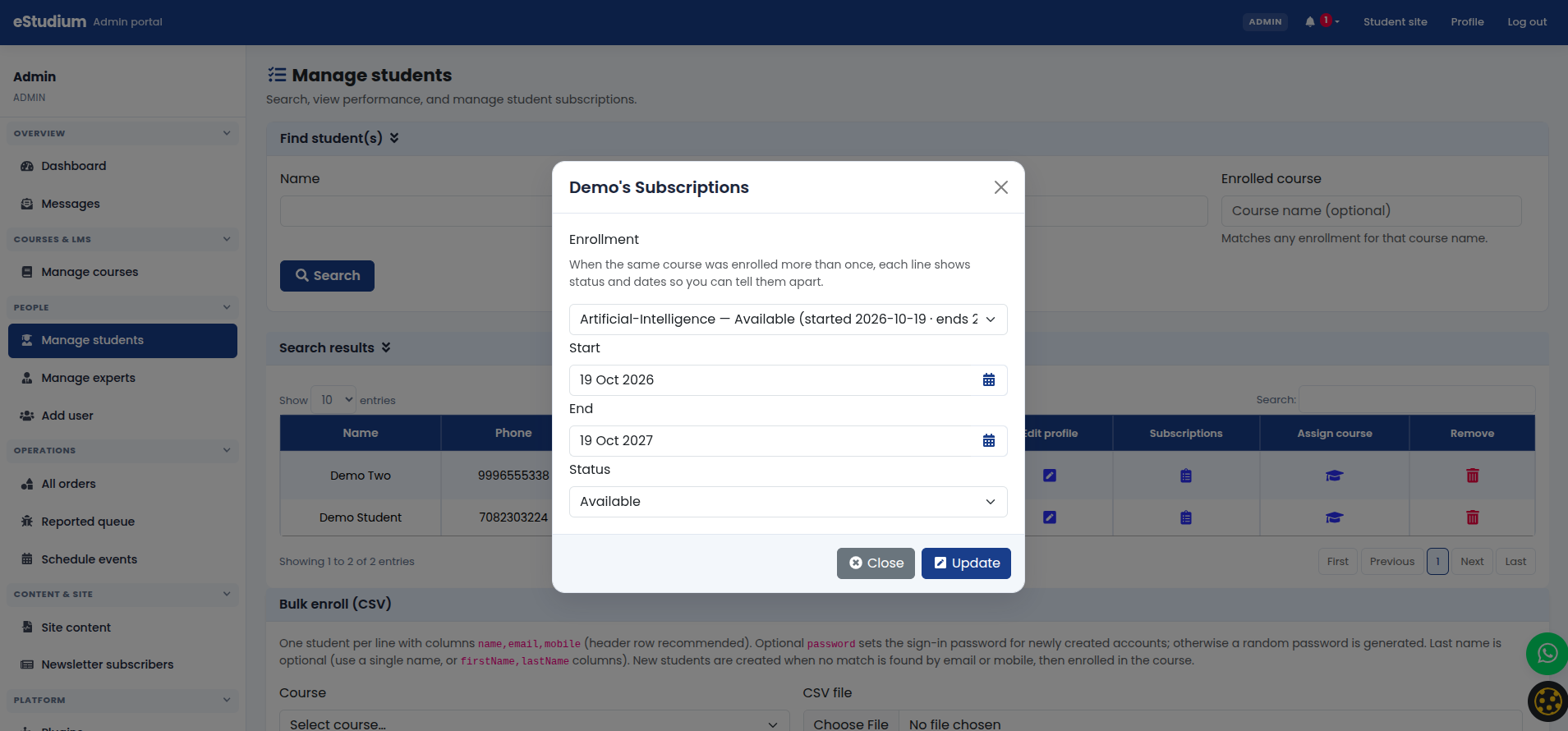
Task: Go to Dashboard in sidebar
Action: (x=122, y=166)
